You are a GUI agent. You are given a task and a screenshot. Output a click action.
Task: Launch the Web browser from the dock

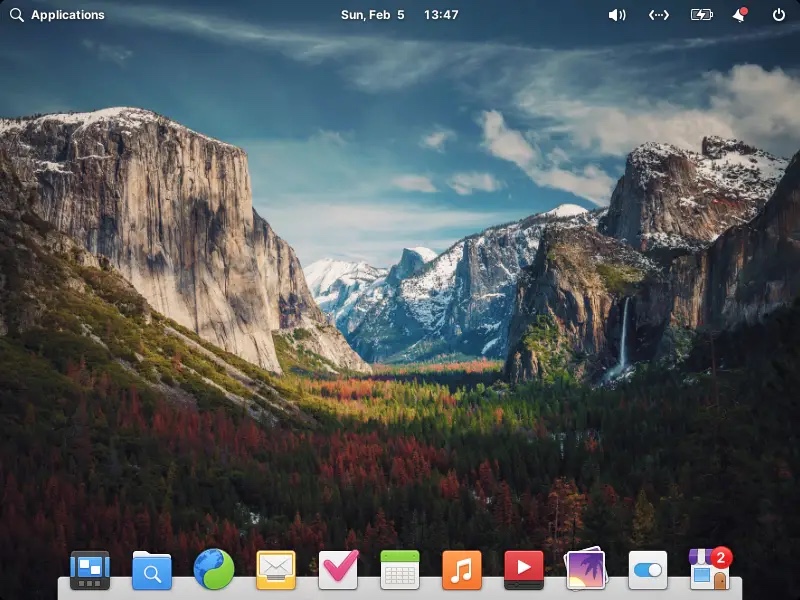(214, 568)
